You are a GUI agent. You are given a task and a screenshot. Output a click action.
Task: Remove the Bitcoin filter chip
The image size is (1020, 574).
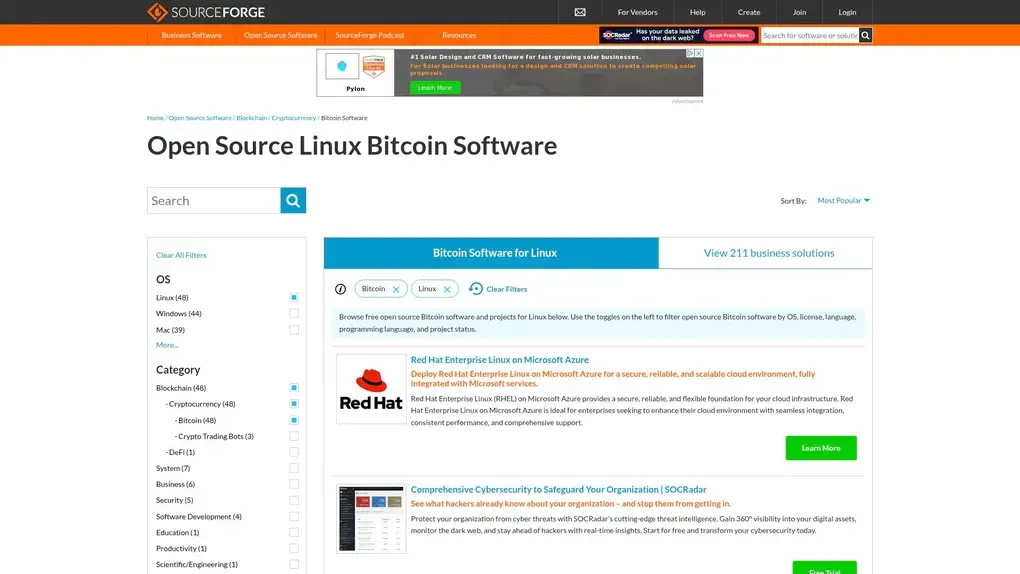(x=396, y=289)
